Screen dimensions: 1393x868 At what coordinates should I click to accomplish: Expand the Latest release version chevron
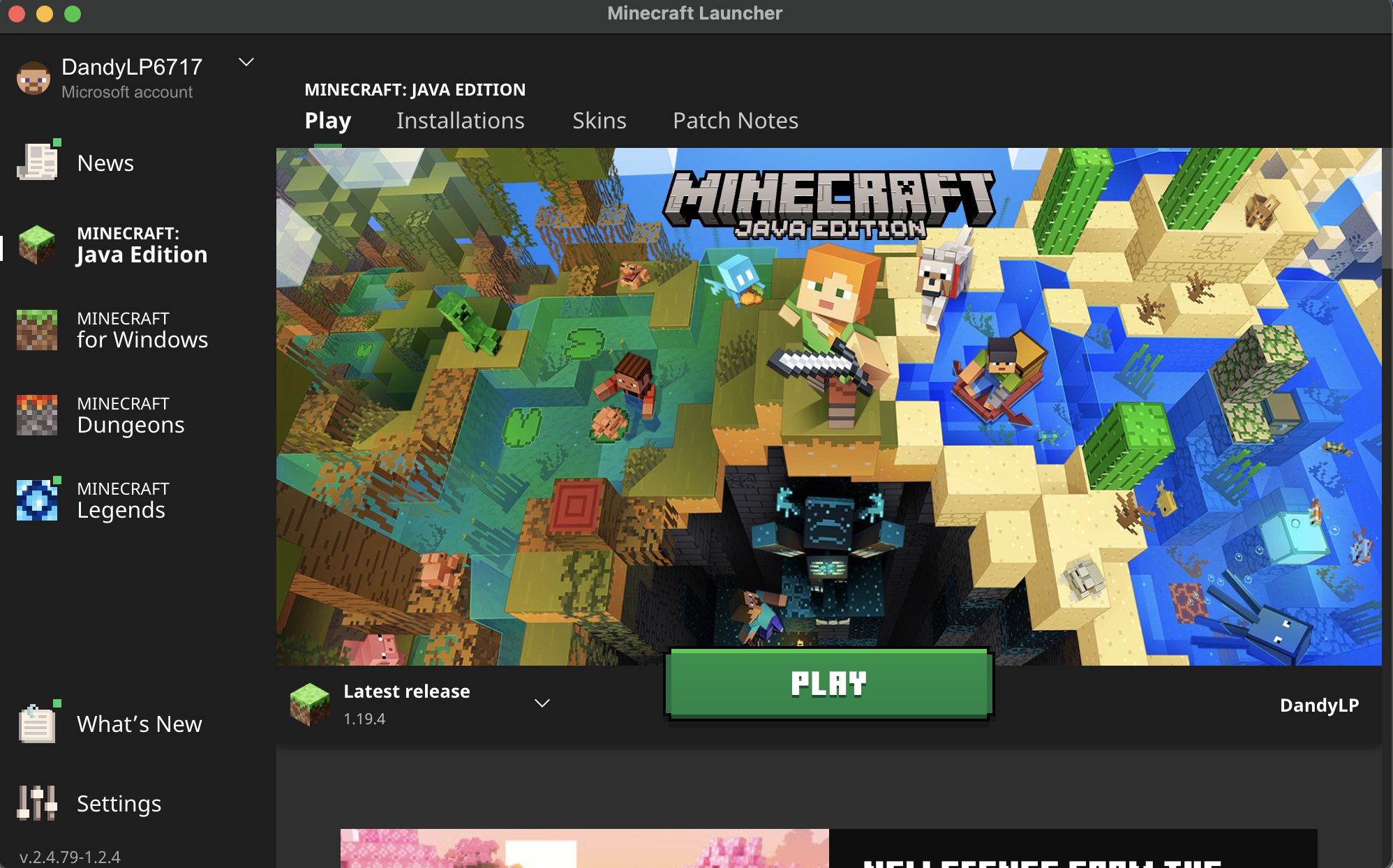click(x=542, y=703)
